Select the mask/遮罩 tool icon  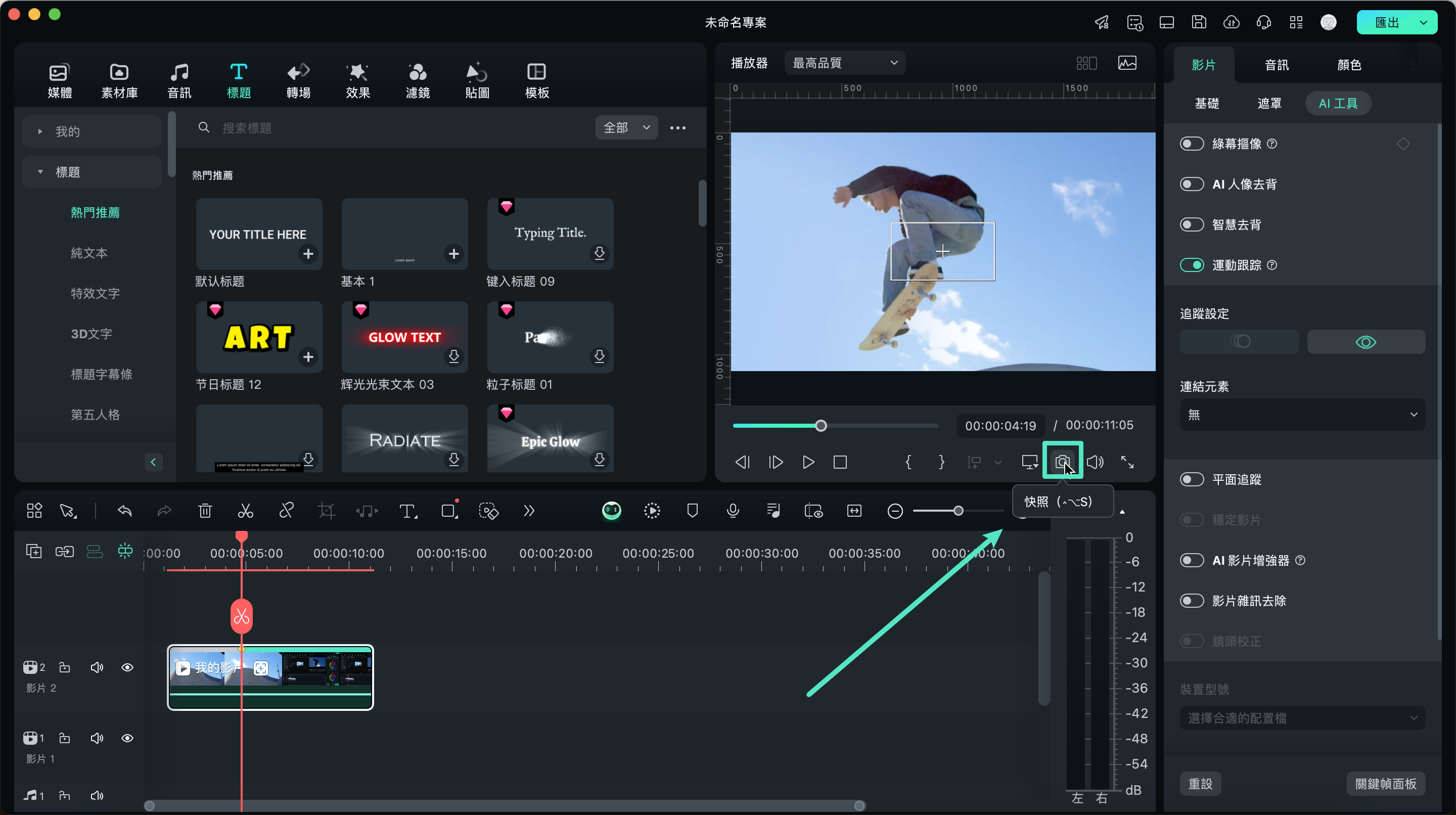point(1270,103)
